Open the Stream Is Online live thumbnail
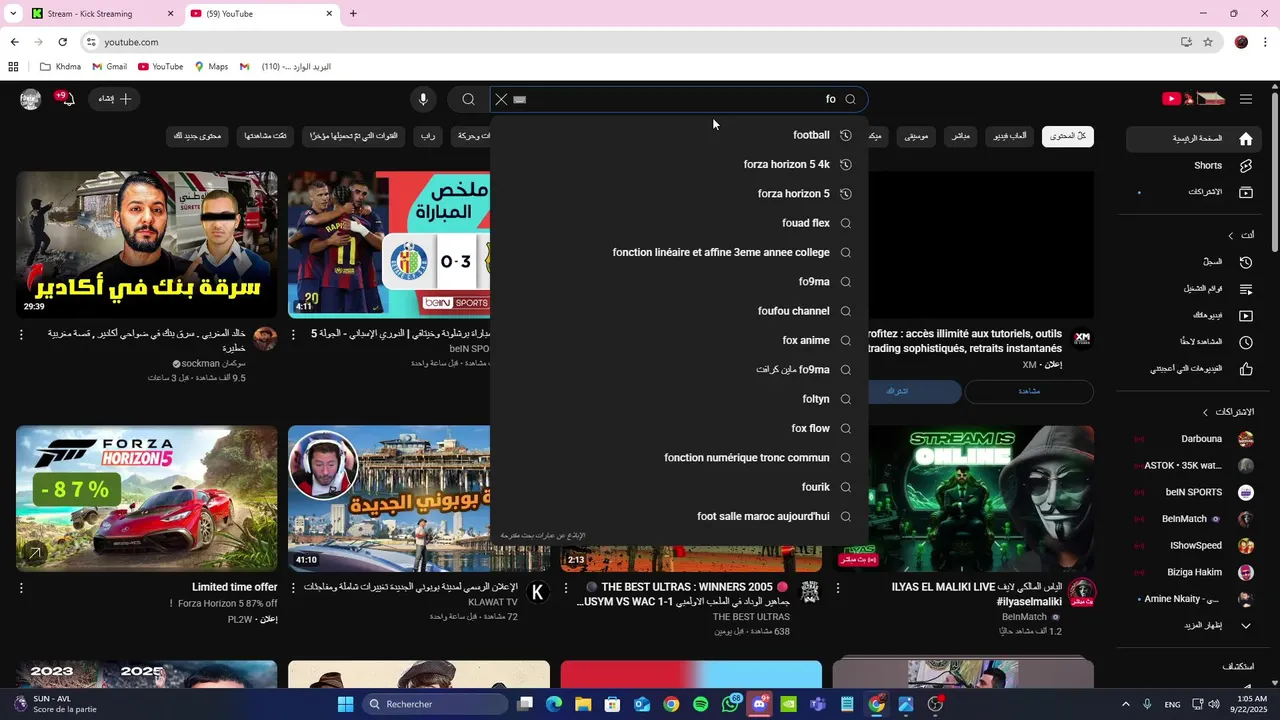Image resolution: width=1280 pixels, height=720 pixels. [x=963, y=499]
